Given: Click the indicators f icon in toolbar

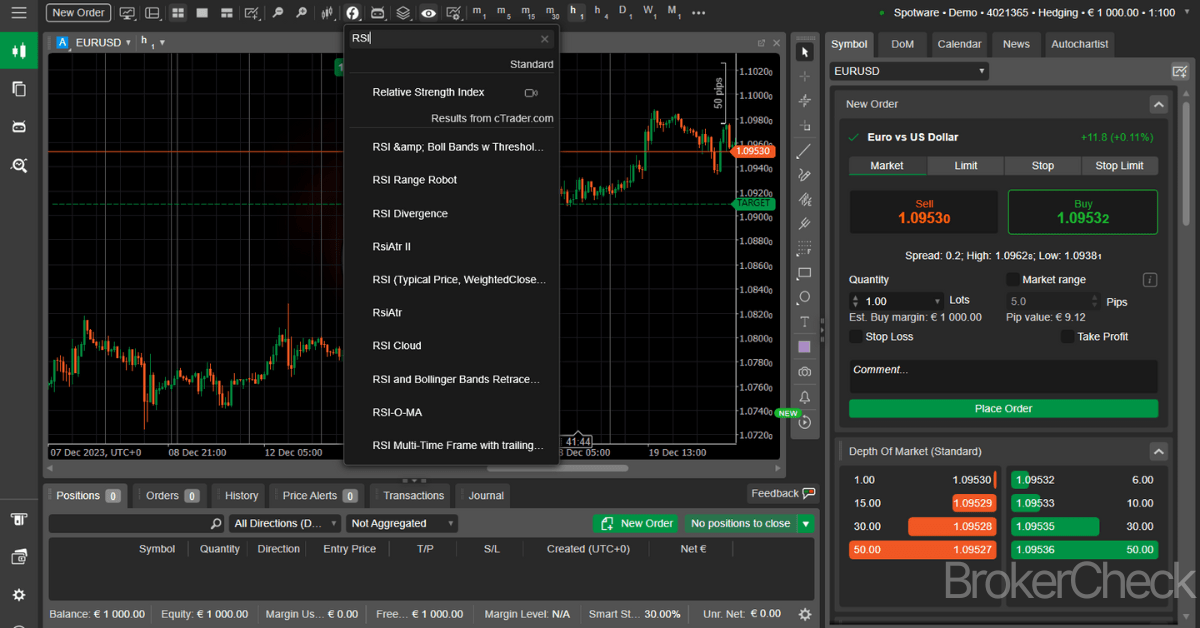Looking at the screenshot, I should [353, 13].
